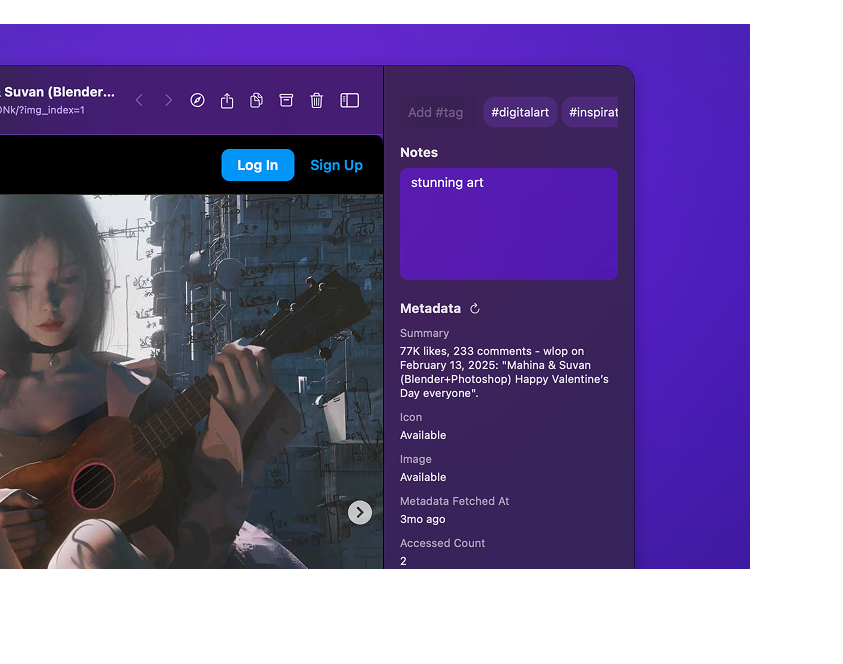The width and height of the screenshot is (843, 664).
Task: Click the artwork image of girl with ukulele
Action: pyautogui.click(x=191, y=382)
